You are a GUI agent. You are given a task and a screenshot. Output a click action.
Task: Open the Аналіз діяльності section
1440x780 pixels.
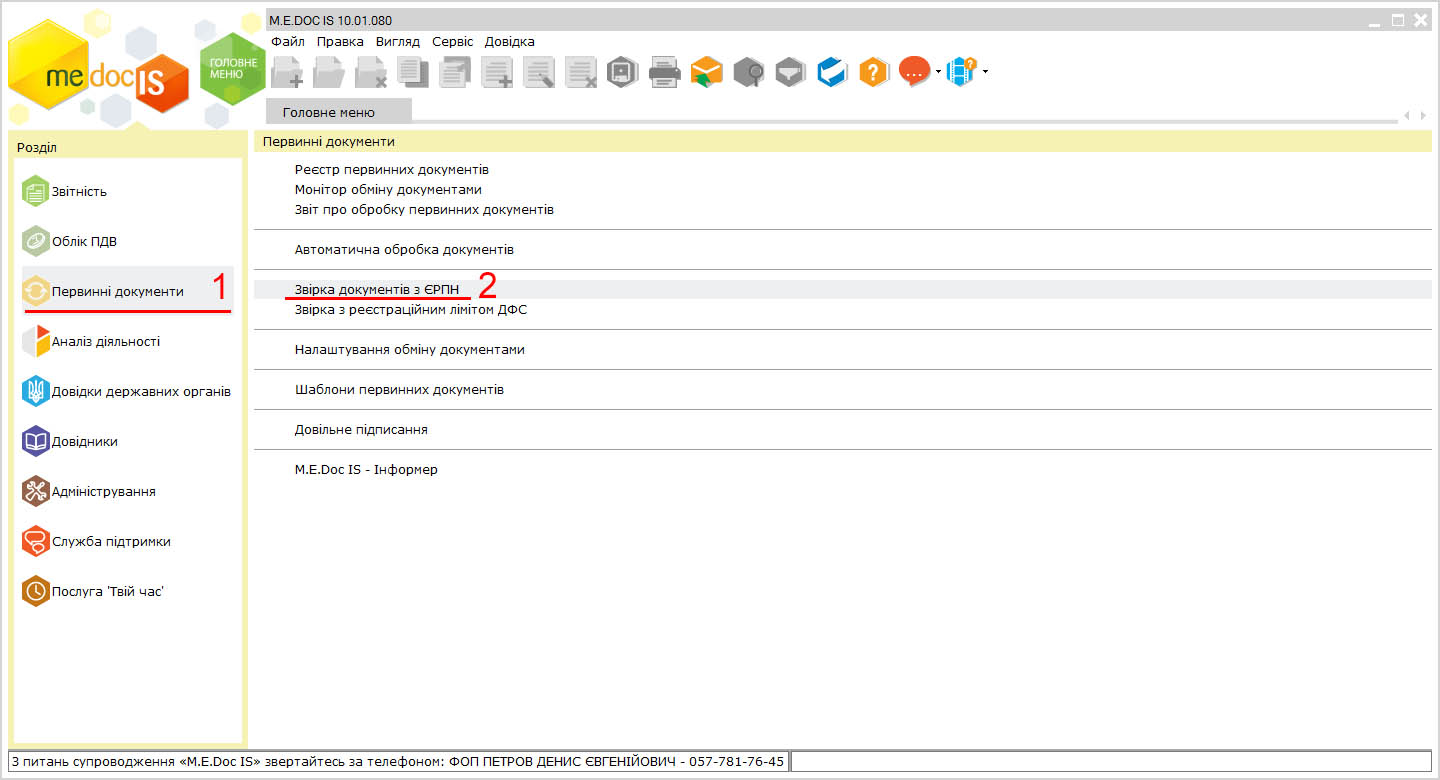128,341
